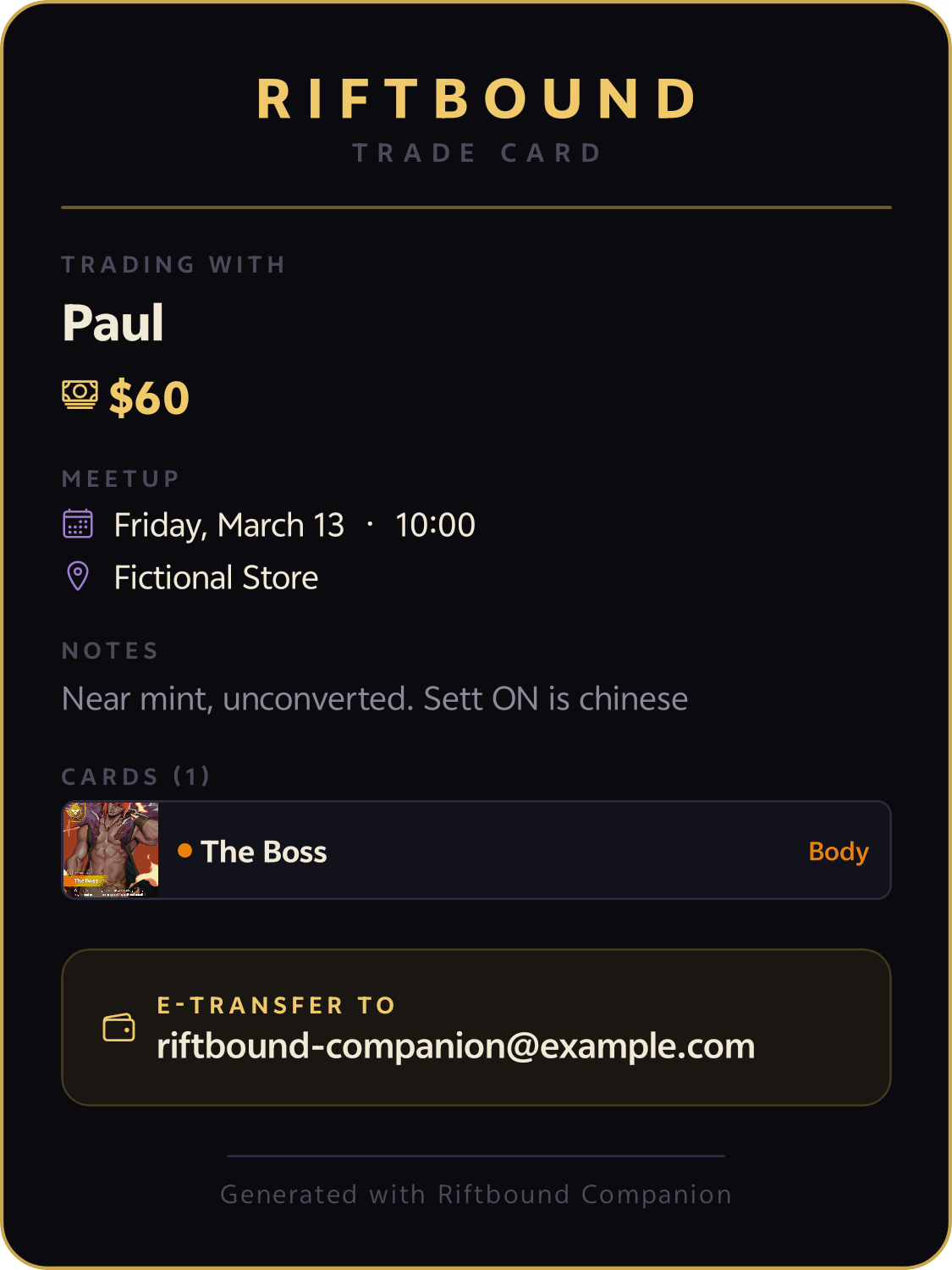Click the Friday, March 13 date text
Viewport: 952px width, 1270px height.
(x=229, y=525)
